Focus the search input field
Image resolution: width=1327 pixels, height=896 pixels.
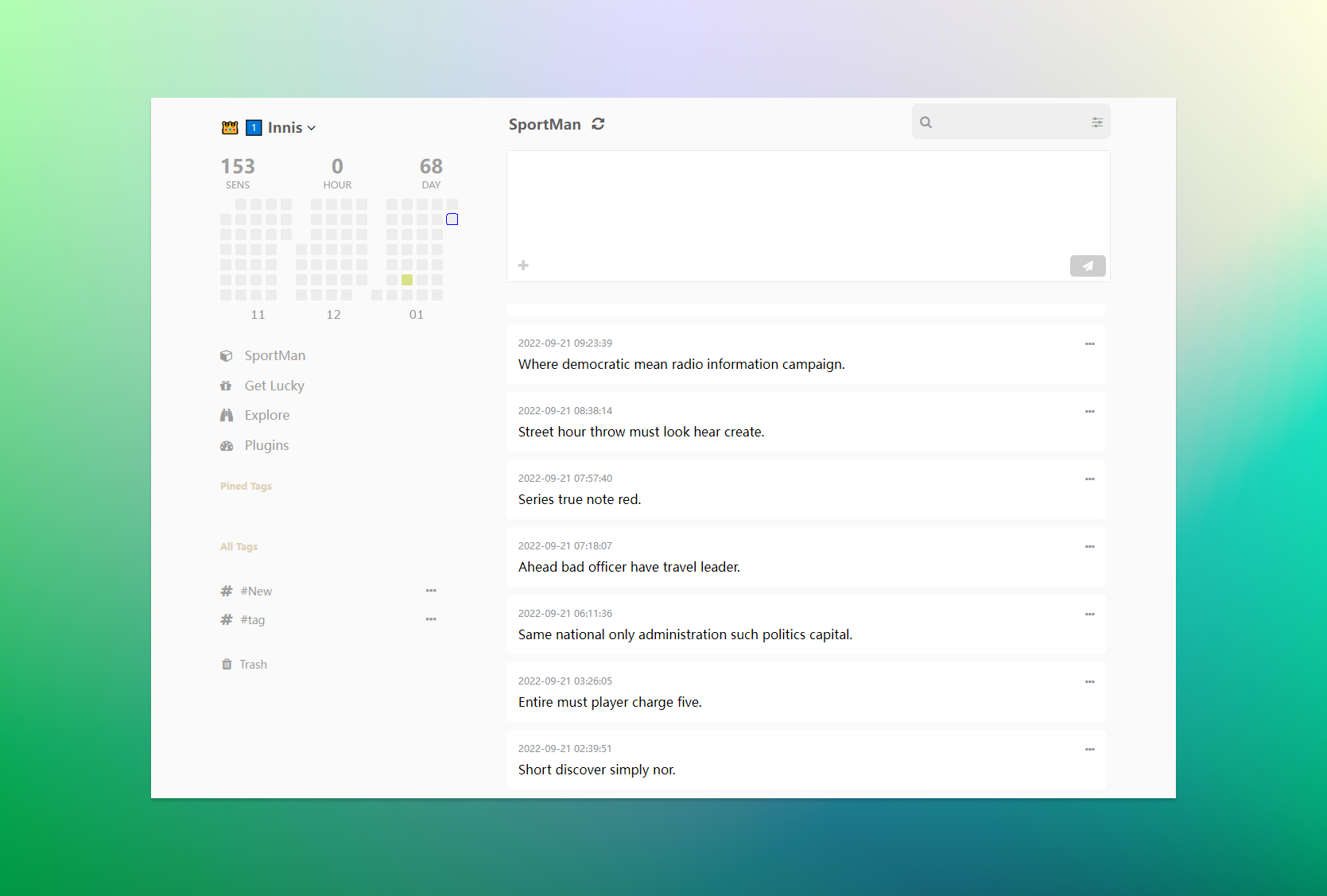point(1011,122)
